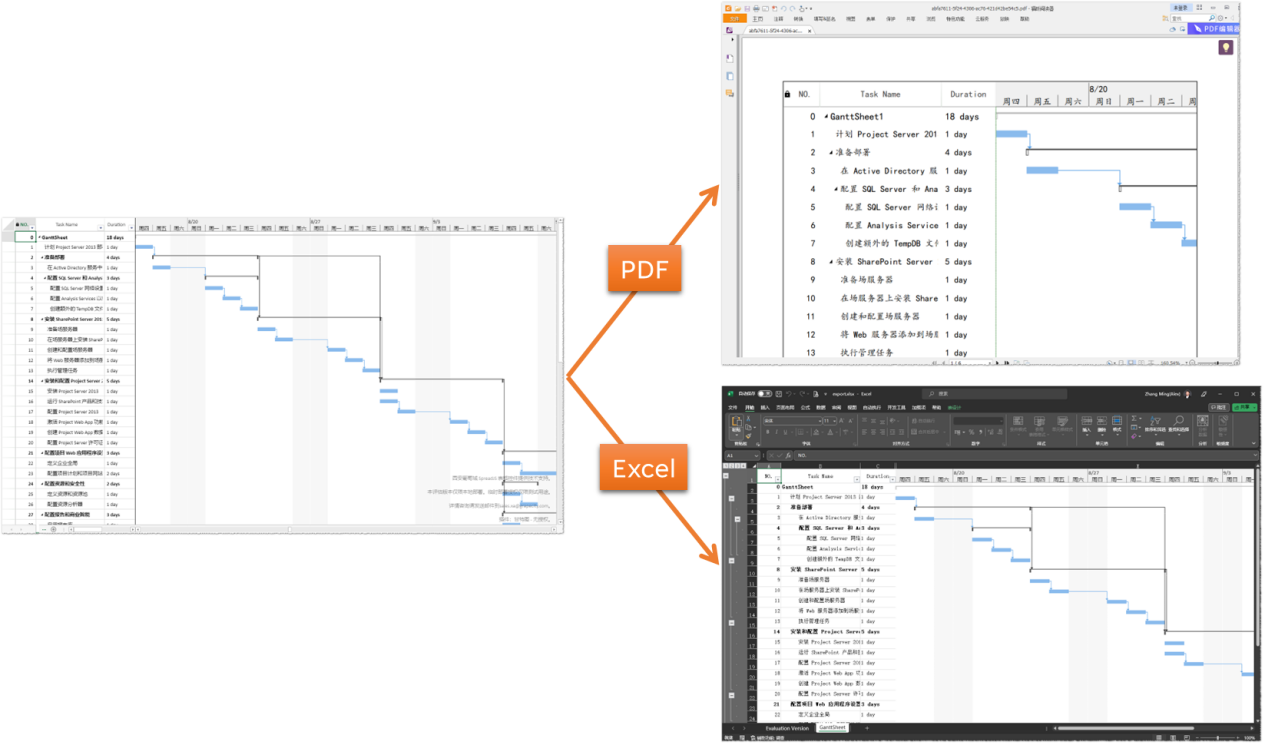The height and width of the screenshot is (745, 1265).
Task: Click Bold icon in Excel ribbon
Action: pyautogui.click(x=768, y=432)
